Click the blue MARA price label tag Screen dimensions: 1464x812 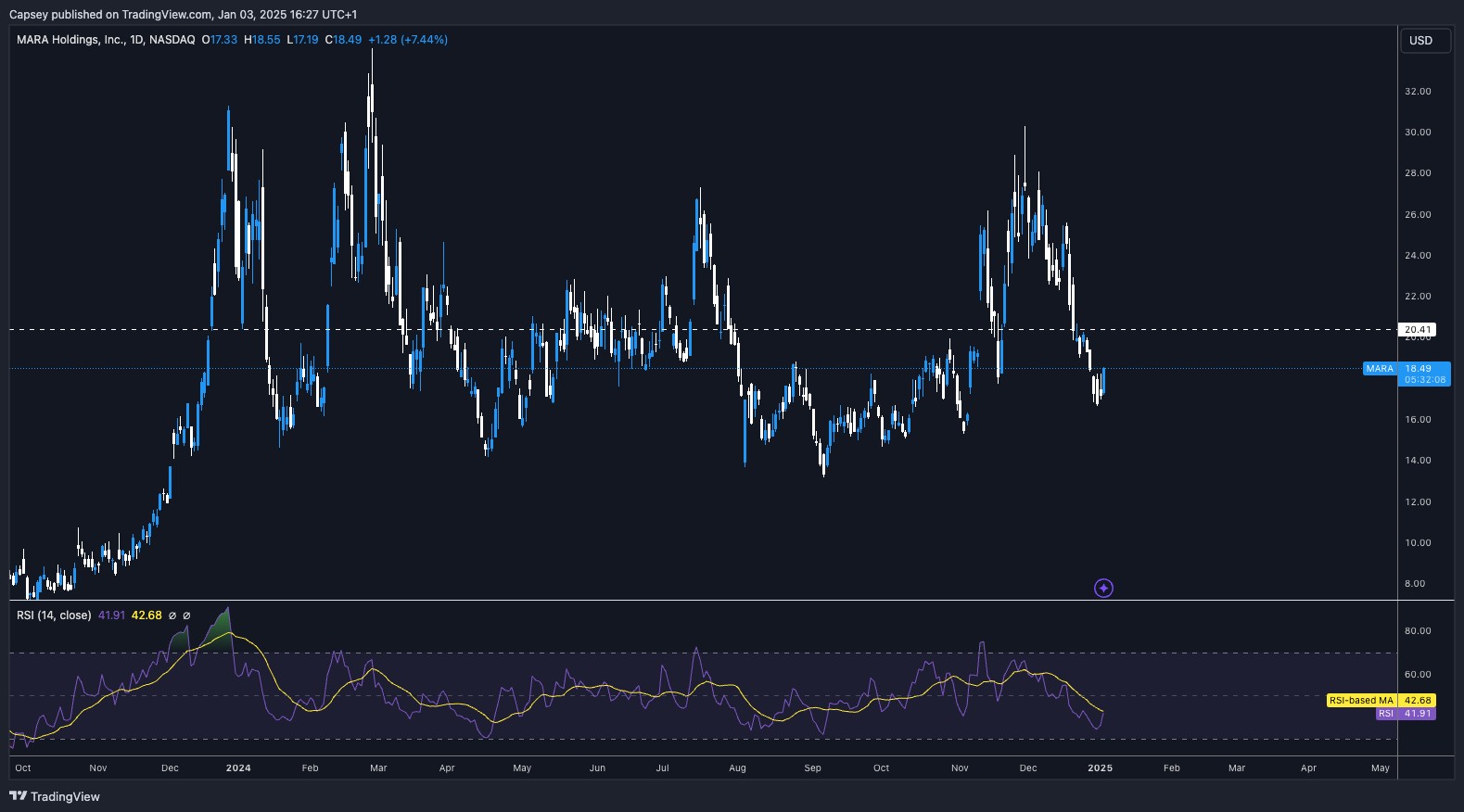click(1380, 369)
